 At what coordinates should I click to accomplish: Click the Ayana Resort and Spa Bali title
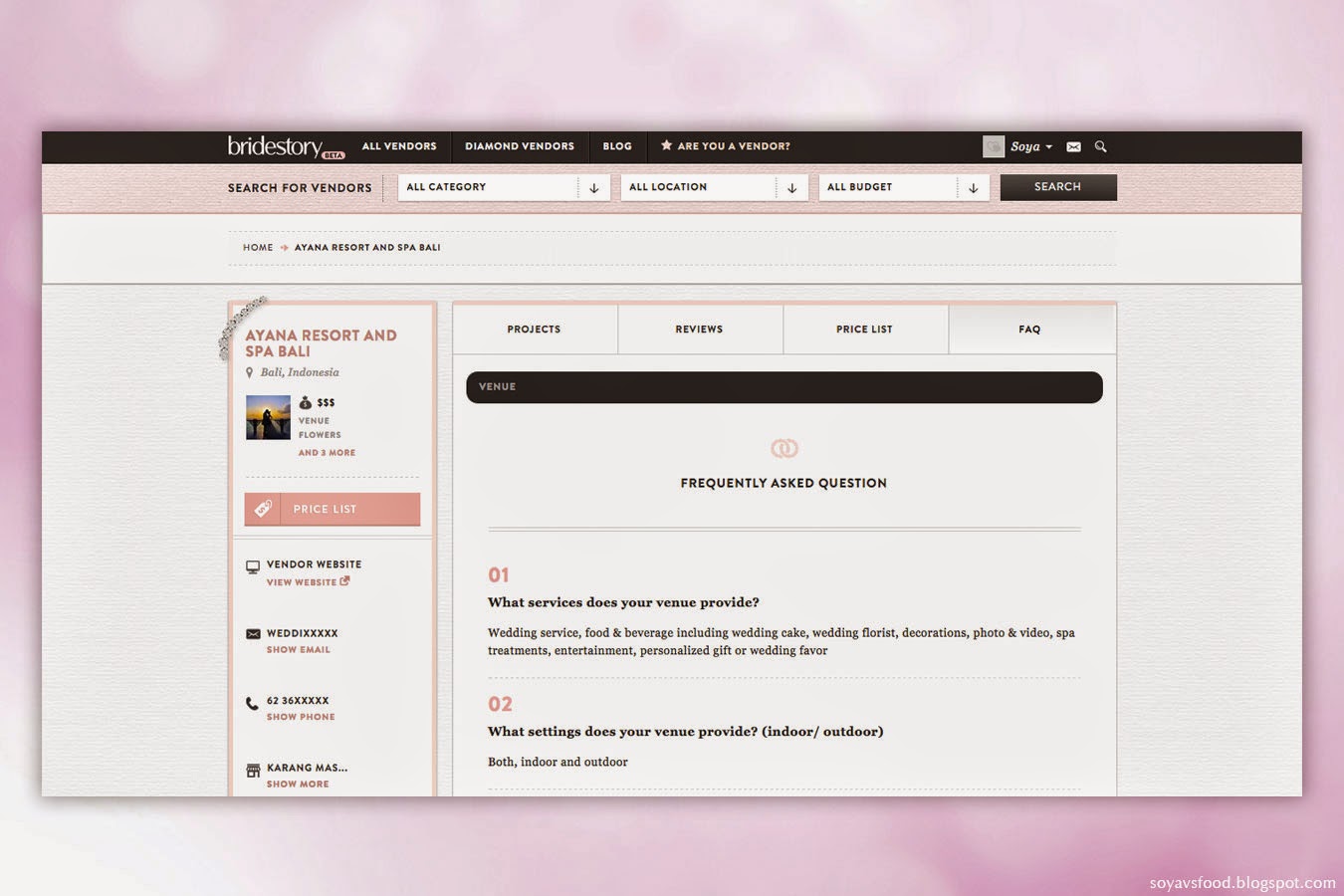click(x=321, y=343)
